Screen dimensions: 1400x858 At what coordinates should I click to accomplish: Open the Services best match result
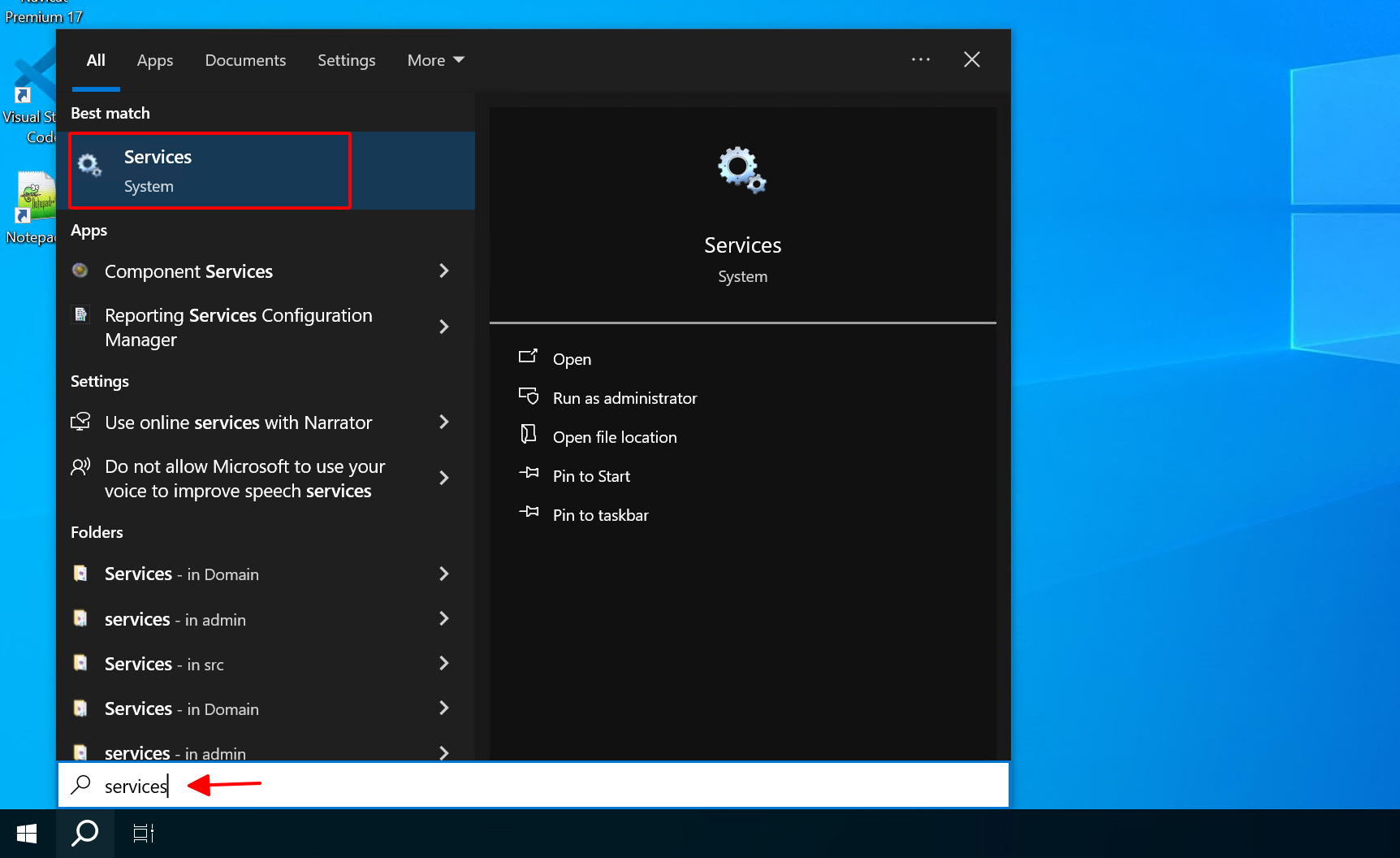pyautogui.click(x=210, y=171)
